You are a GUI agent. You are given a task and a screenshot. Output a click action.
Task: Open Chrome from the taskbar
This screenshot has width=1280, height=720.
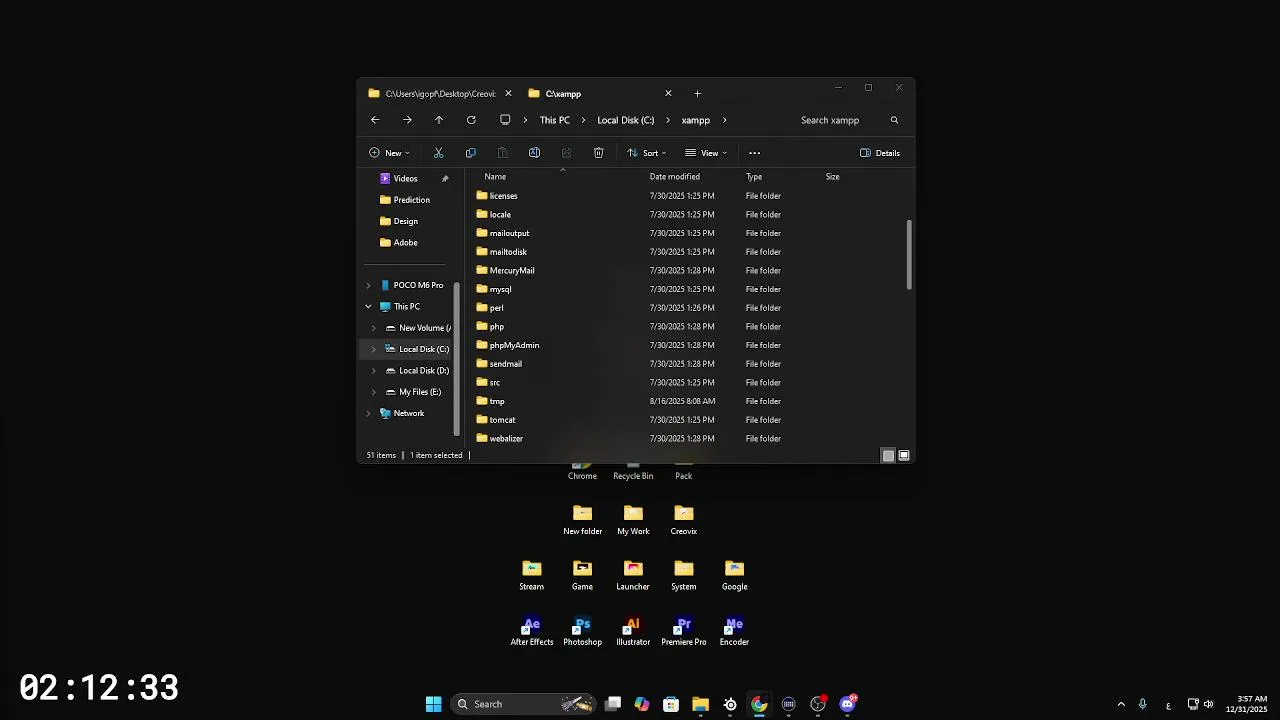pyautogui.click(x=759, y=704)
